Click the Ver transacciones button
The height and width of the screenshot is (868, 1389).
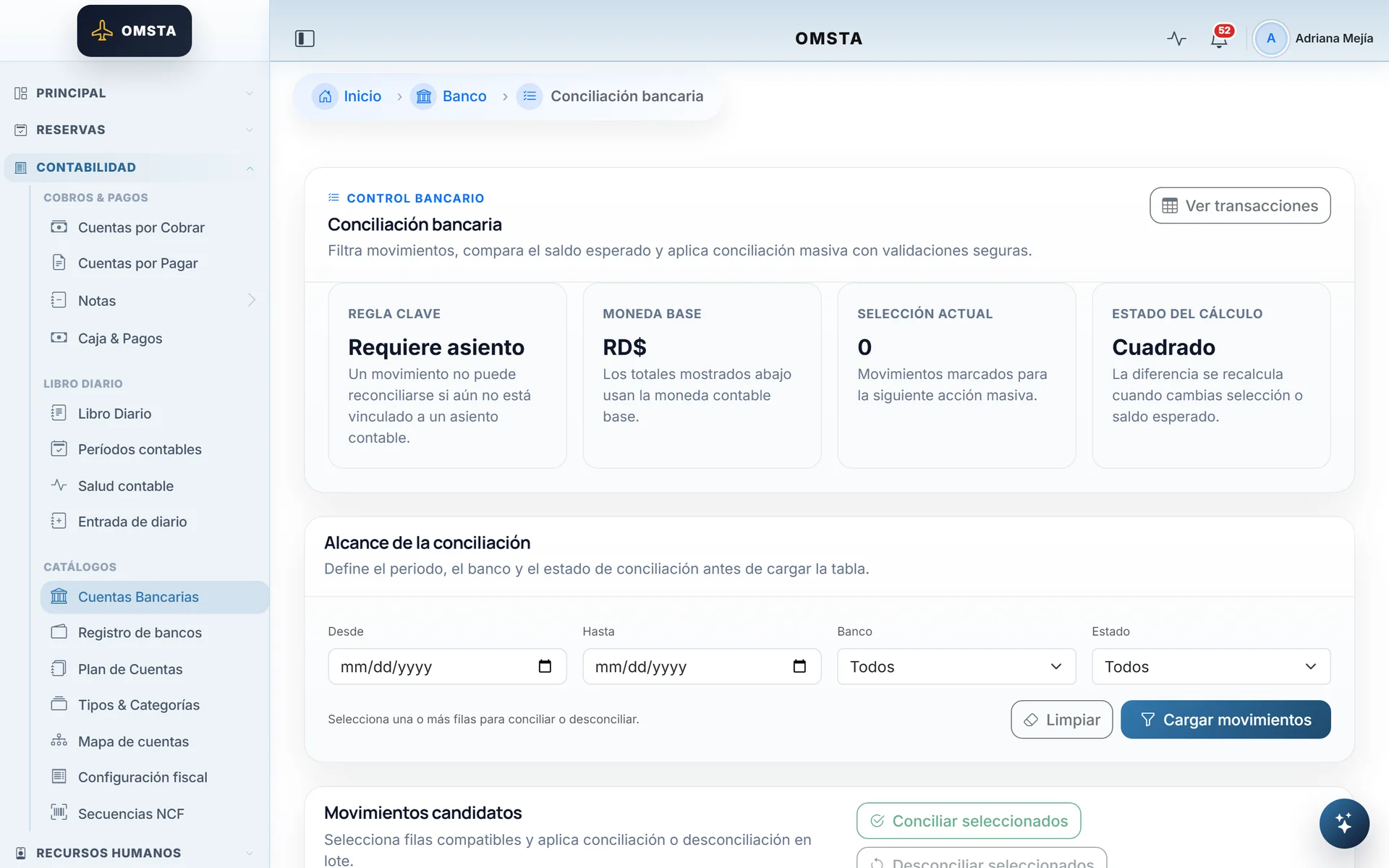click(1240, 205)
